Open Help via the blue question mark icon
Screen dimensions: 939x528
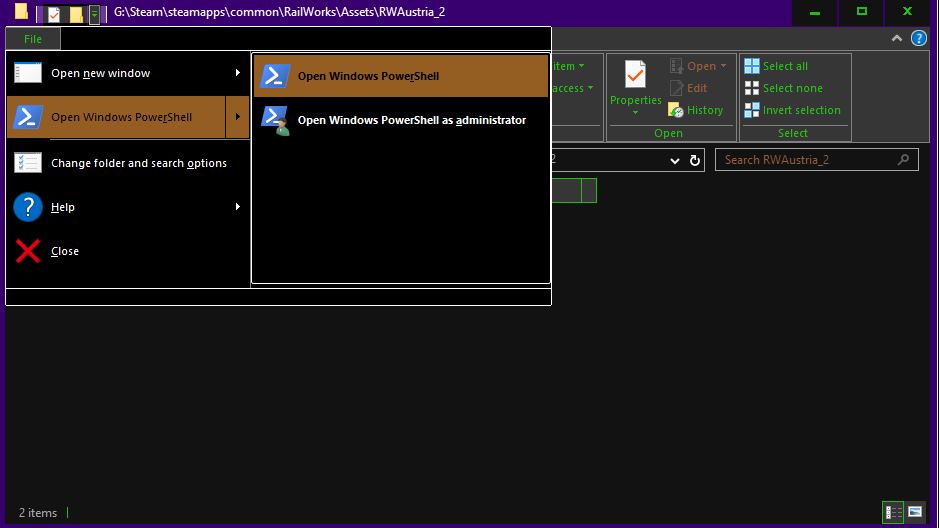919,38
